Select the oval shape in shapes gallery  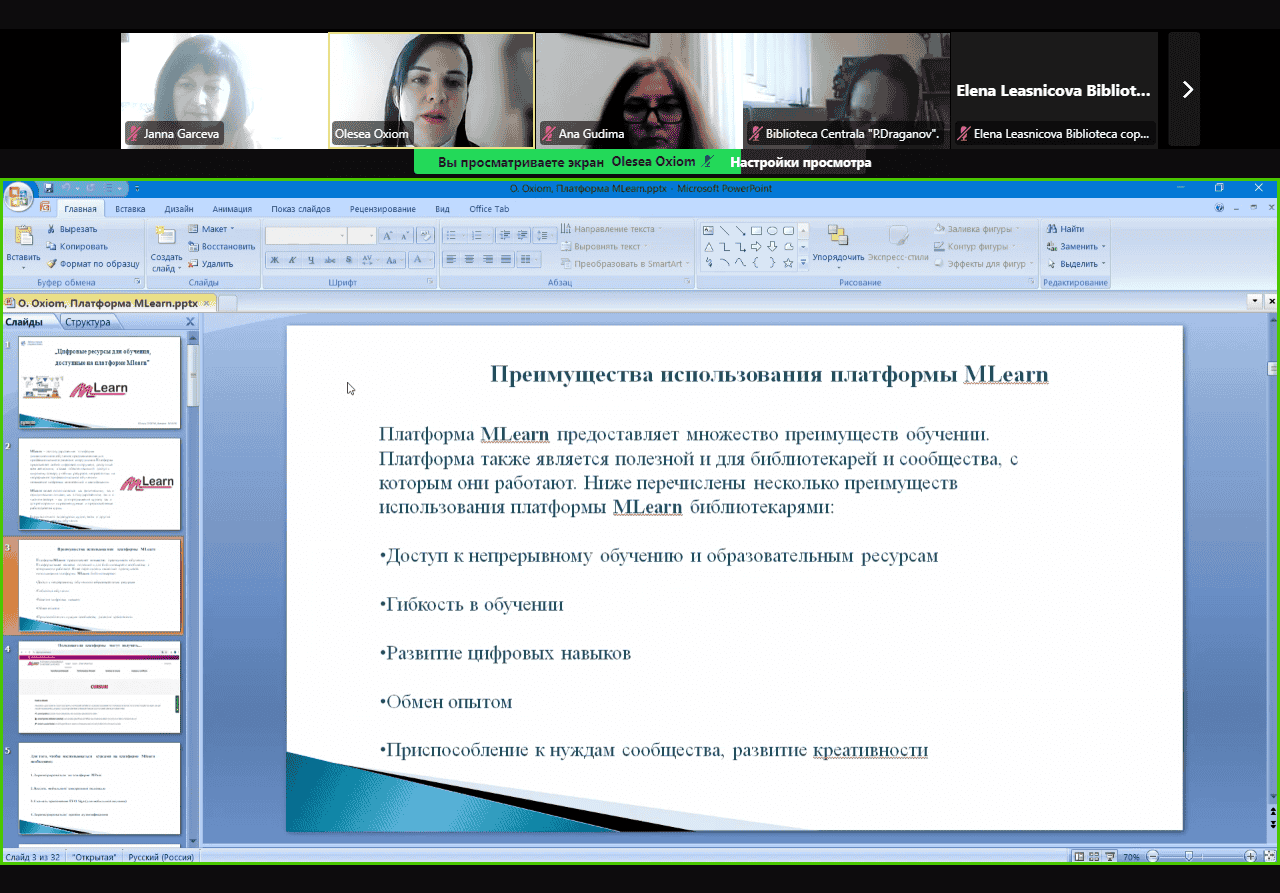point(772,230)
